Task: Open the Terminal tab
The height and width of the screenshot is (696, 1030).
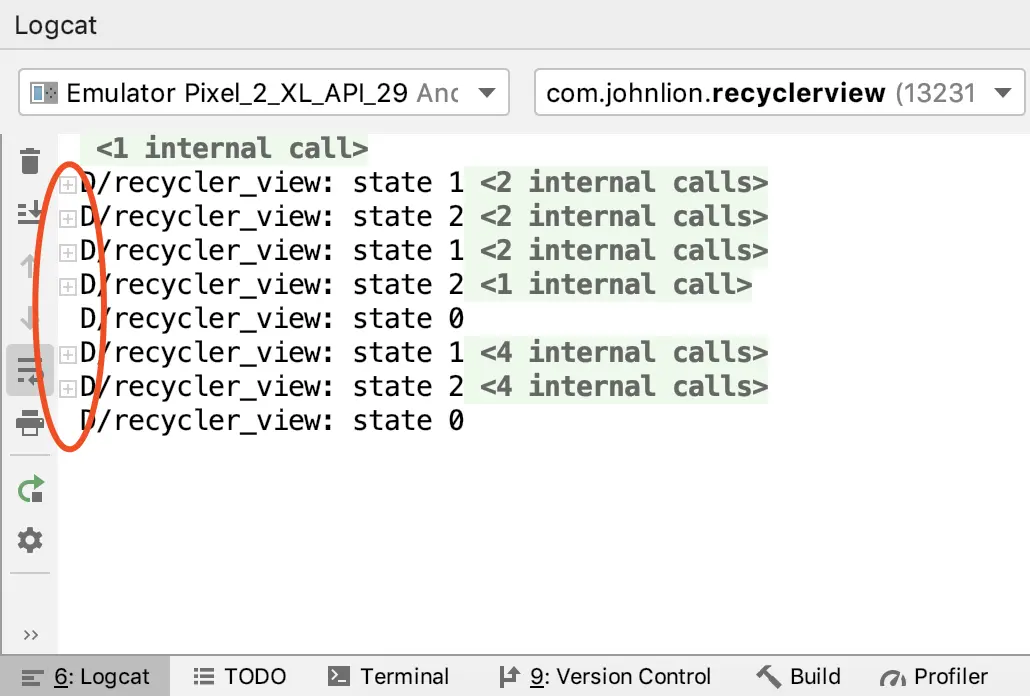Action: pos(388,676)
